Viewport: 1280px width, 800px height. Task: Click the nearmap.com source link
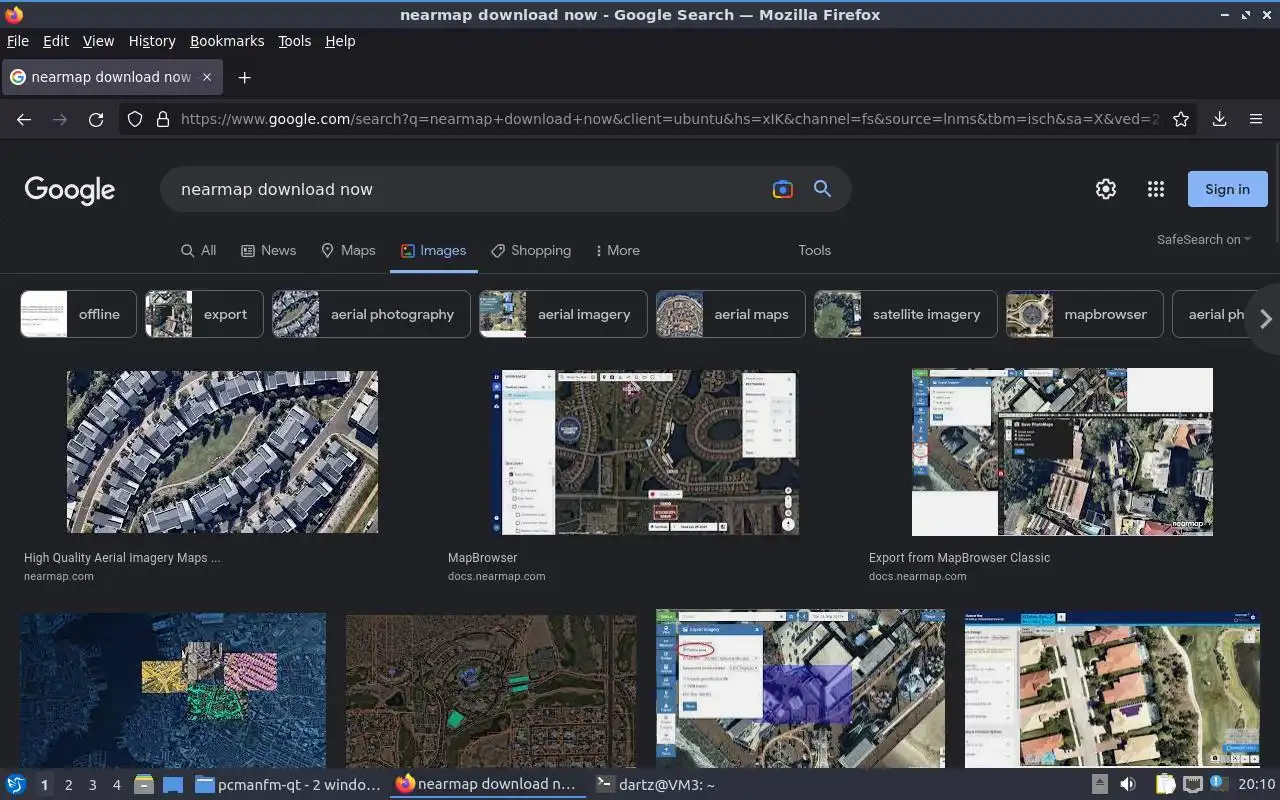tap(59, 576)
